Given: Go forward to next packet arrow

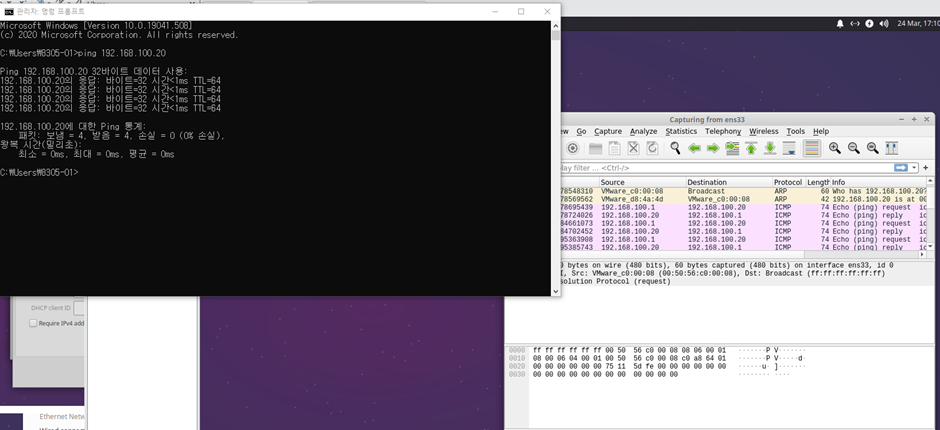Looking at the screenshot, I should coord(713,148).
